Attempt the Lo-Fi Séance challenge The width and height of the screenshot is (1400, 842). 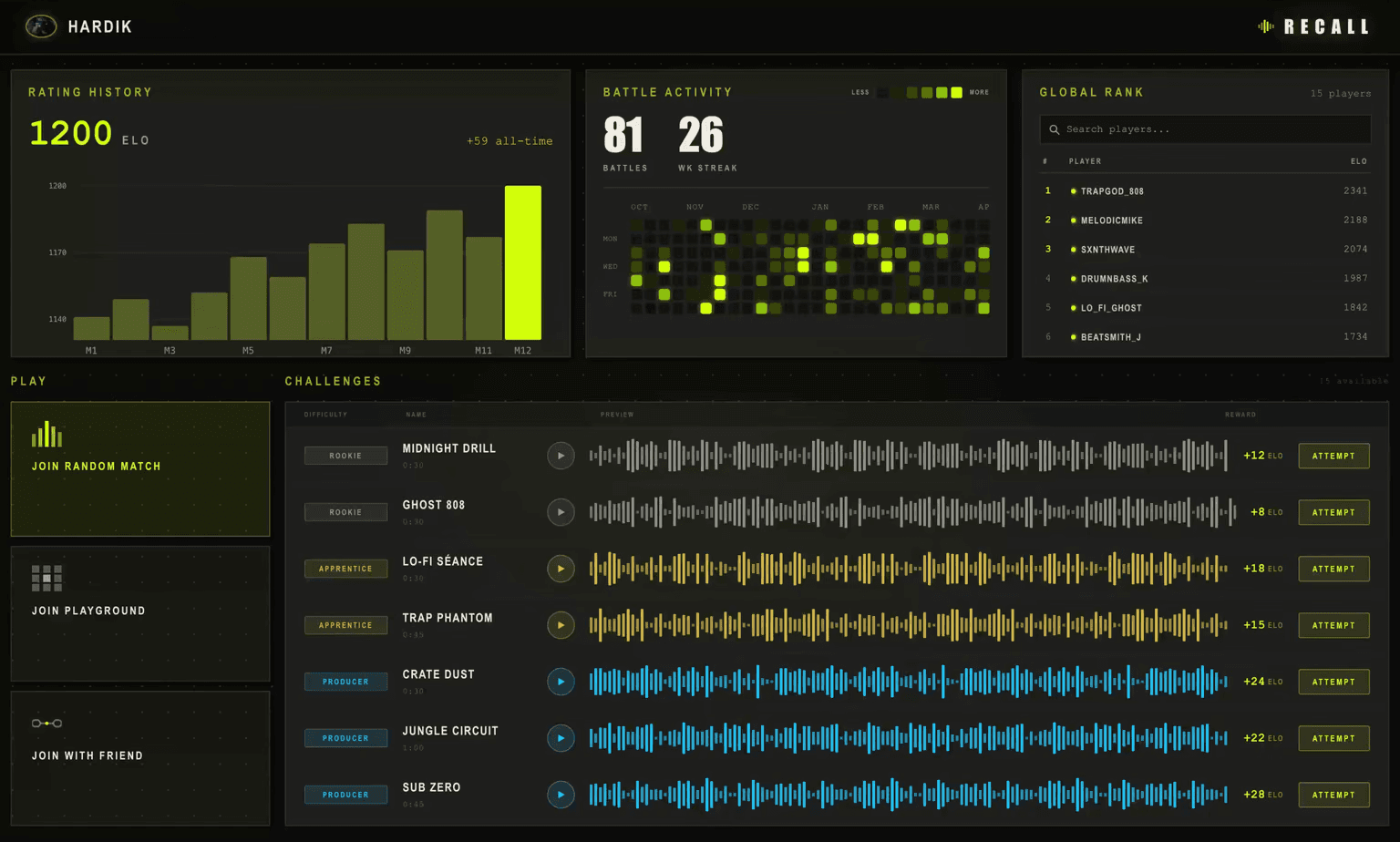(1333, 569)
